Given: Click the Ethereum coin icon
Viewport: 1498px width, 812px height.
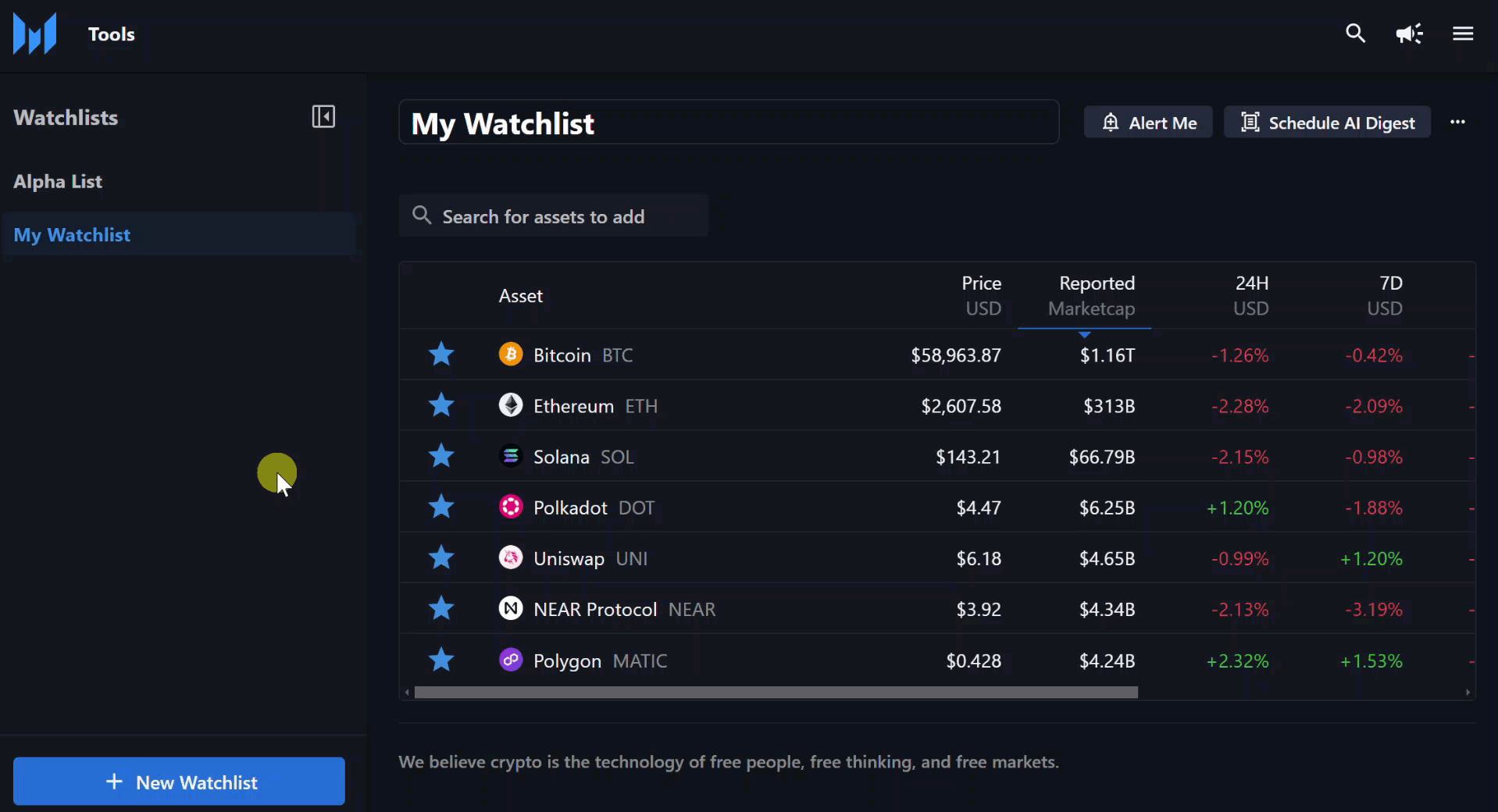Looking at the screenshot, I should tap(510, 405).
